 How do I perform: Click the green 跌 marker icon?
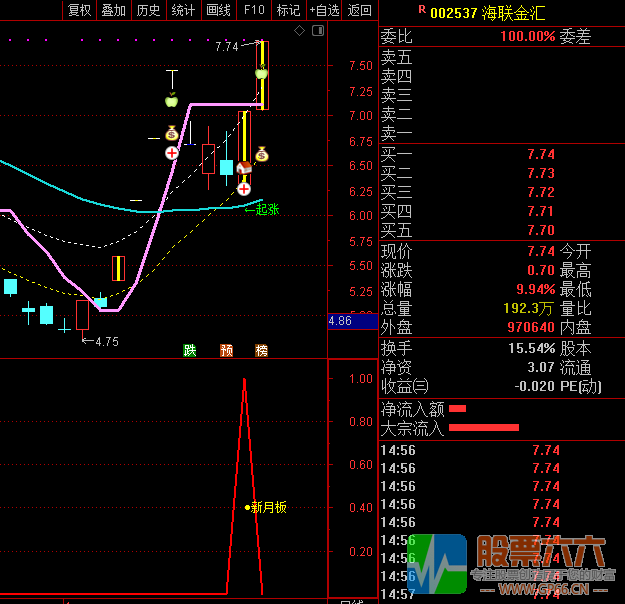tap(190, 350)
